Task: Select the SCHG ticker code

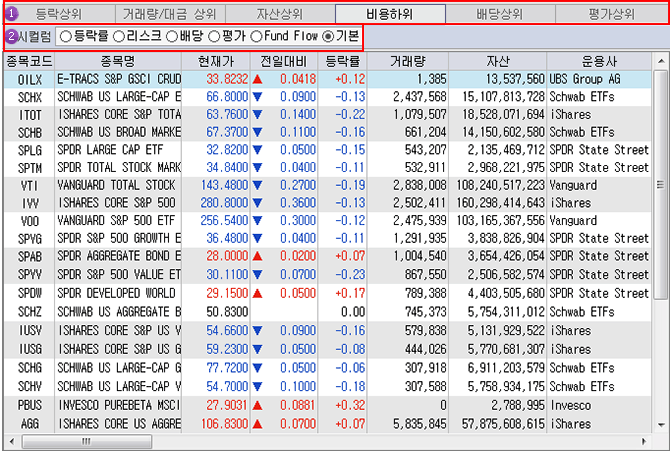Action: pos(30,368)
